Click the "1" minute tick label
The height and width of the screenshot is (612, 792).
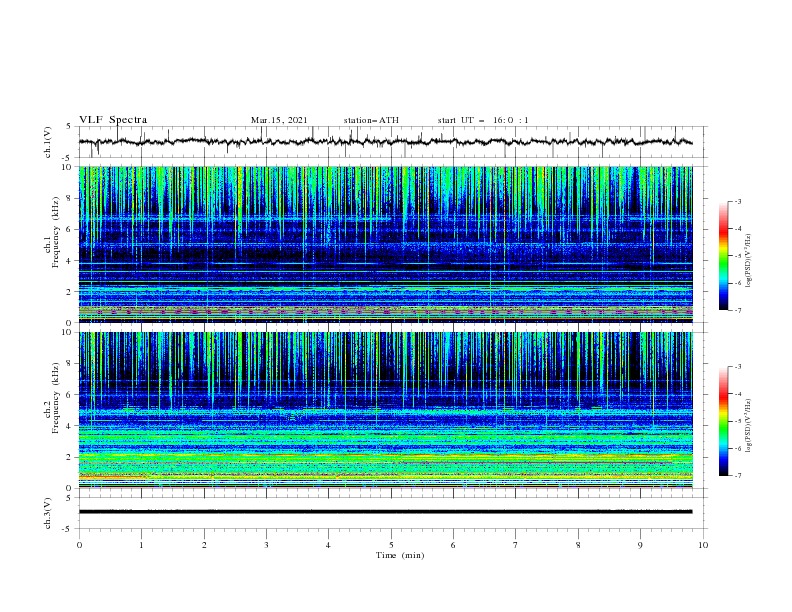click(141, 545)
